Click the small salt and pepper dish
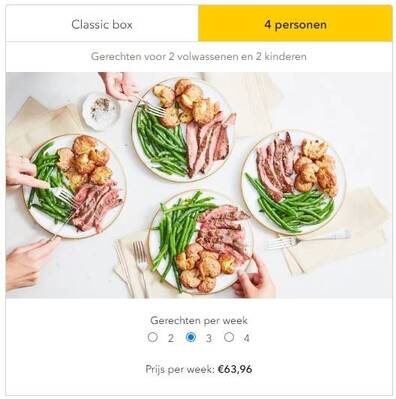Viewport: 396px width, 399px height. (101, 111)
